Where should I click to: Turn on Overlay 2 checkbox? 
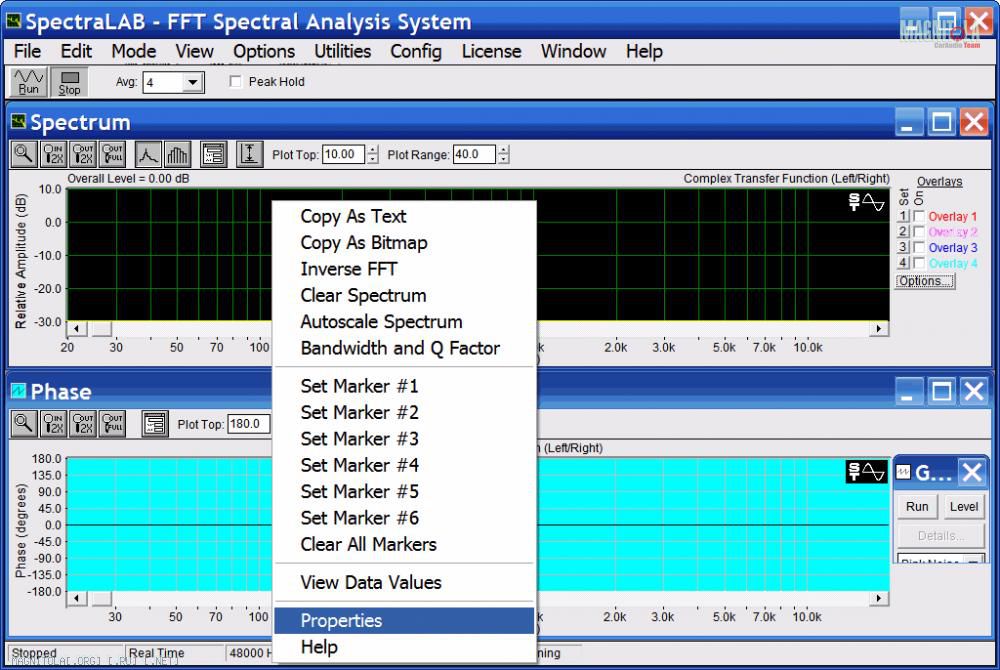(919, 232)
